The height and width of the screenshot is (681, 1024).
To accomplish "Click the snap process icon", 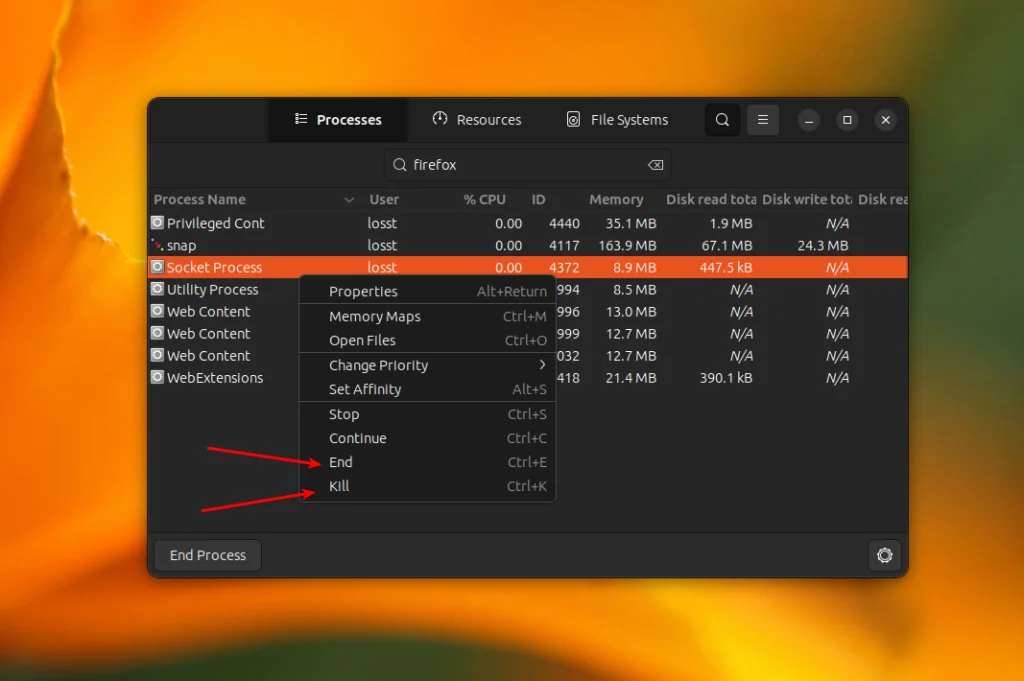I will (x=157, y=245).
